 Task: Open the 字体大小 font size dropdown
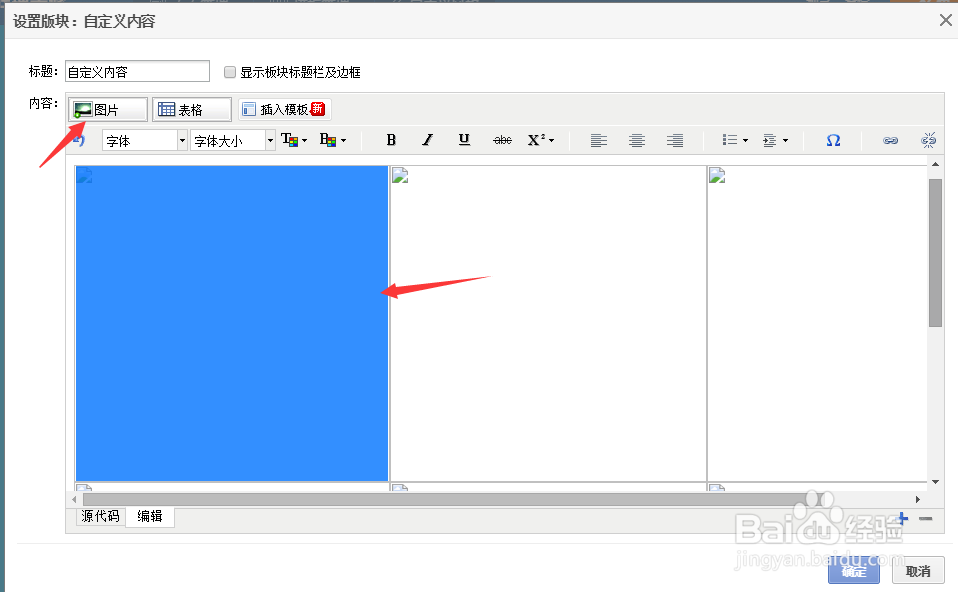(233, 141)
